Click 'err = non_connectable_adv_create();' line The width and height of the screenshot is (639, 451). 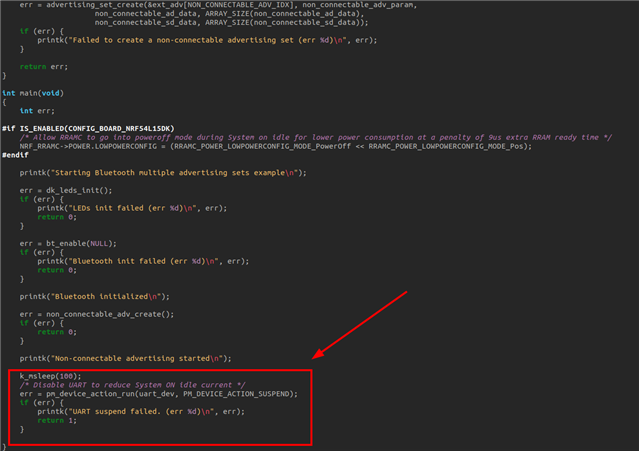97,315
